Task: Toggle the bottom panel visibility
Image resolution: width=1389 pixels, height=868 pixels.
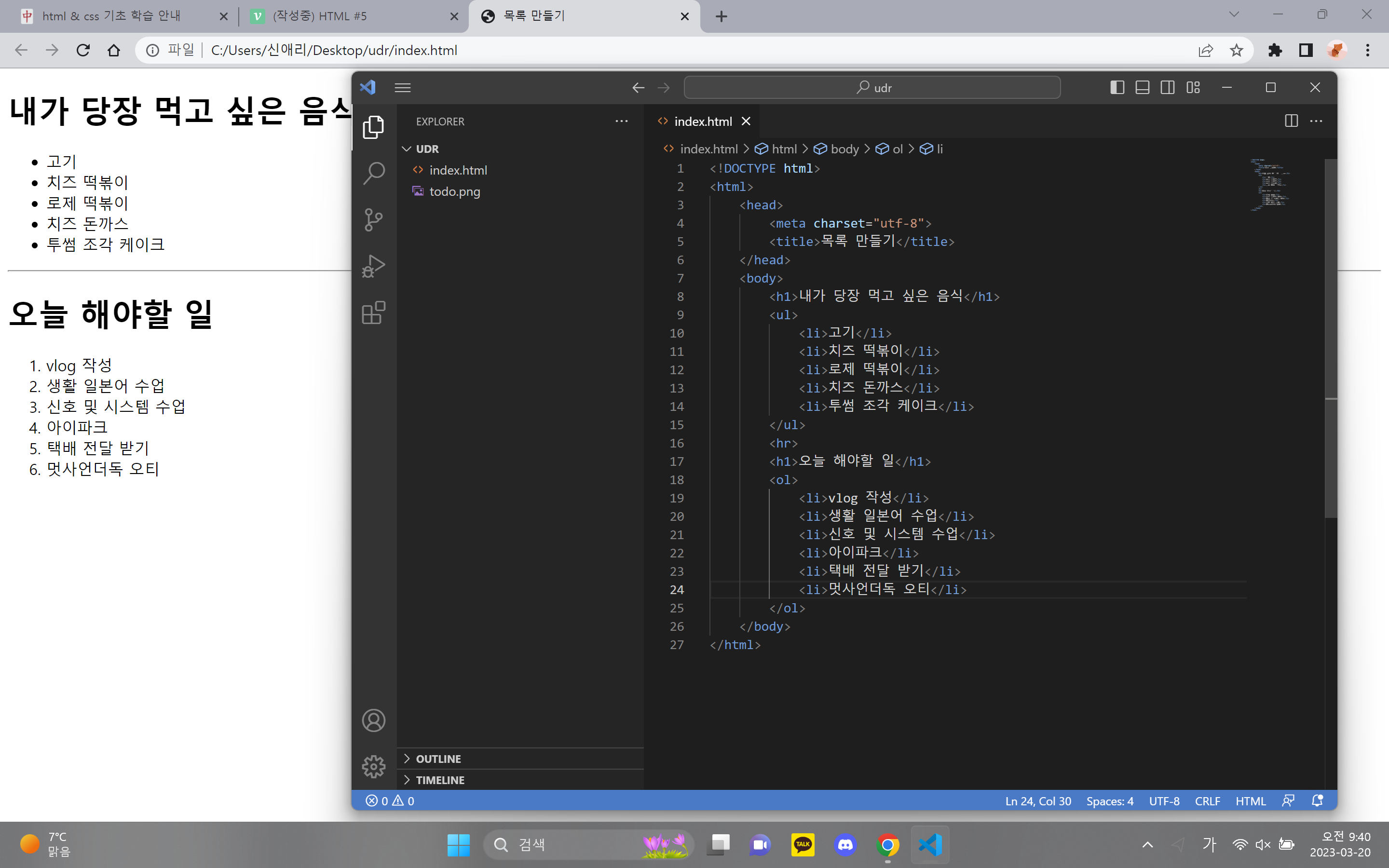Action: point(1142,88)
